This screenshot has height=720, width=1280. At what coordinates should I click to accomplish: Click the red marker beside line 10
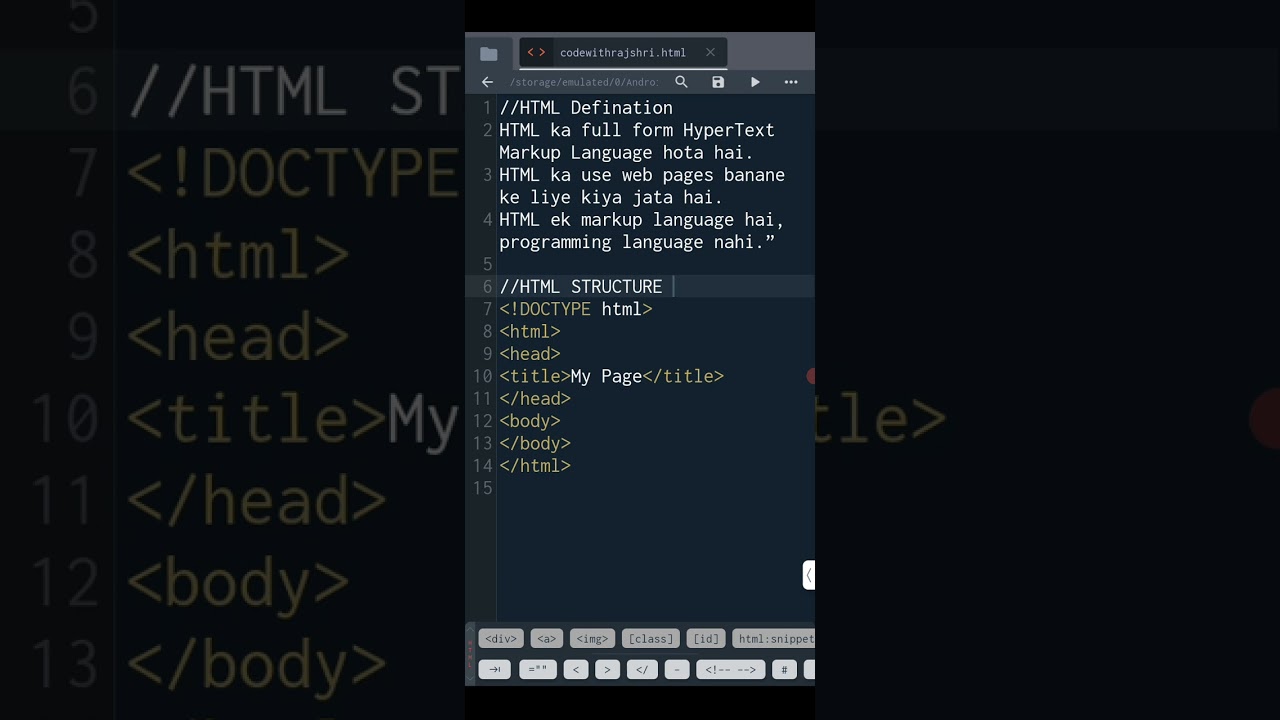[811, 376]
